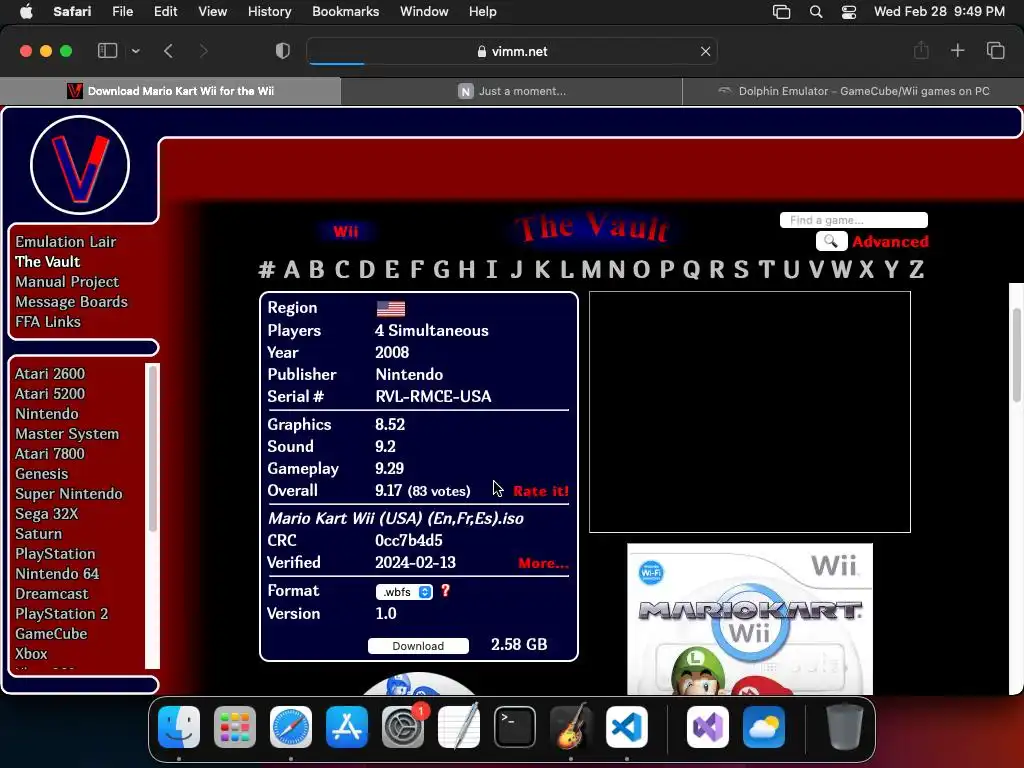Click the Wii section label

tap(345, 231)
